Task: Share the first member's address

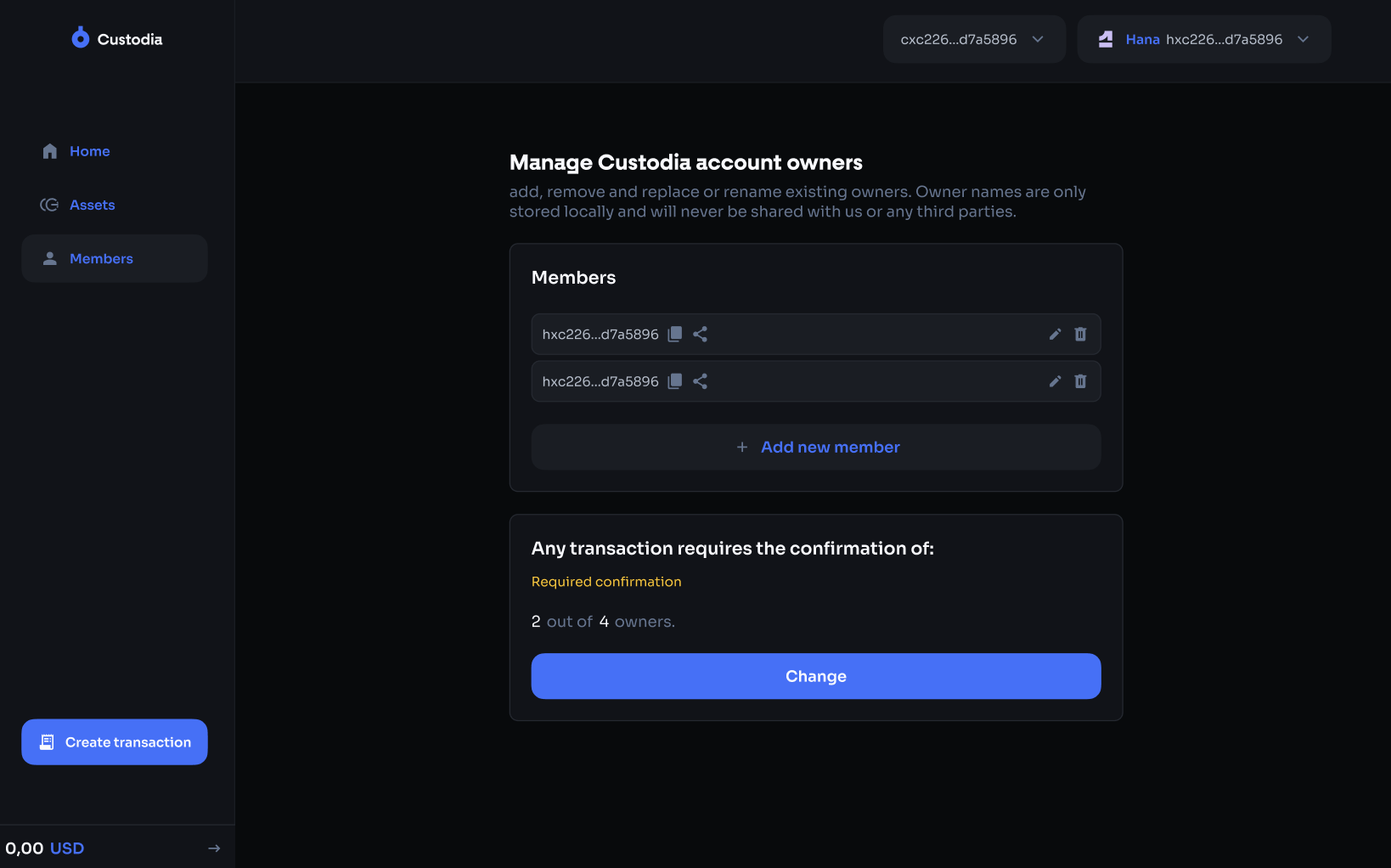Action: (x=700, y=334)
